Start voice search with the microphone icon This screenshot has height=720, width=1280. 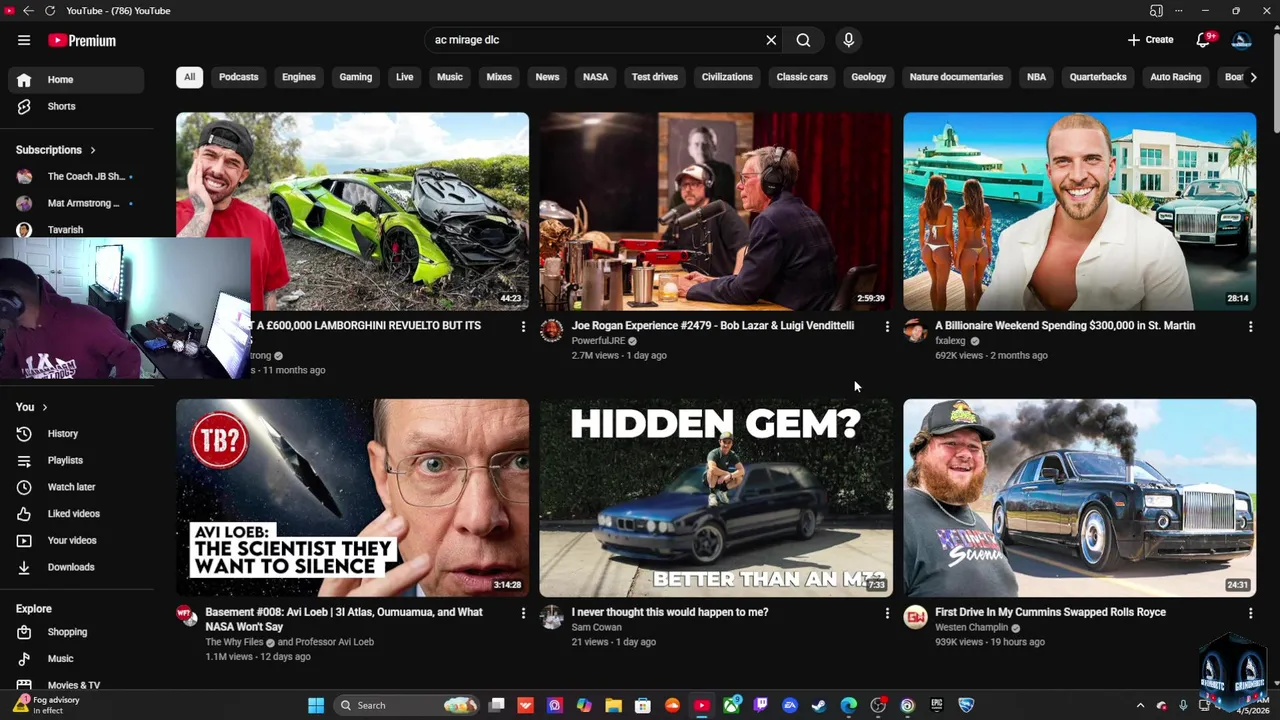[x=848, y=40]
